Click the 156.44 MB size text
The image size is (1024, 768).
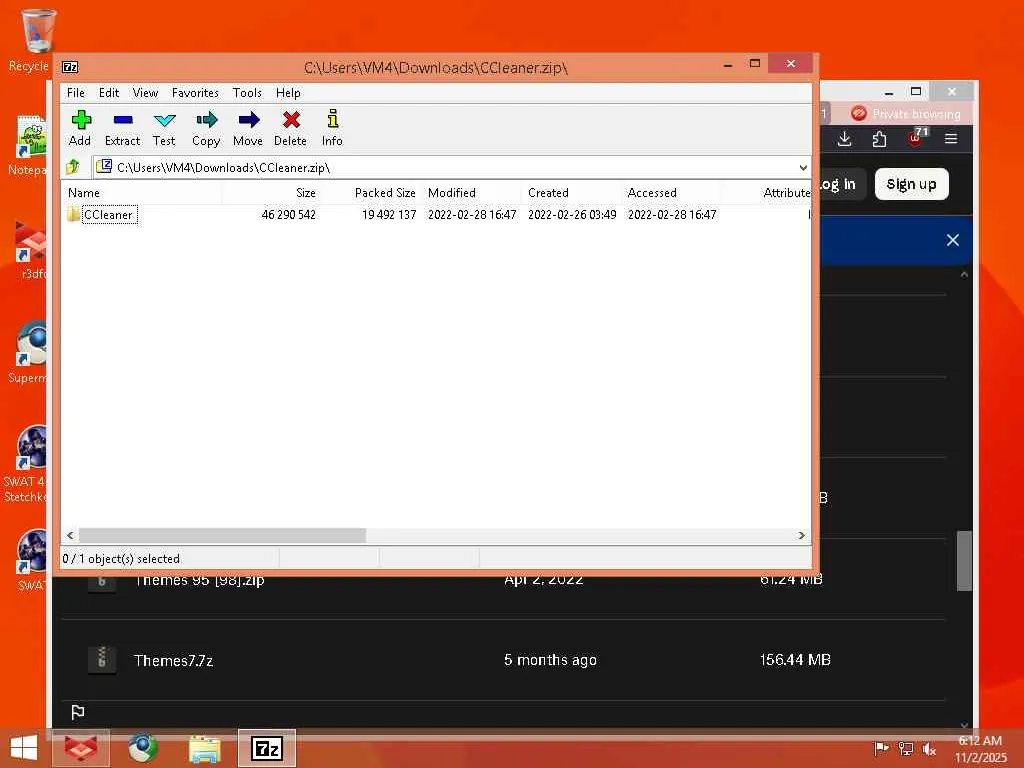pos(795,660)
